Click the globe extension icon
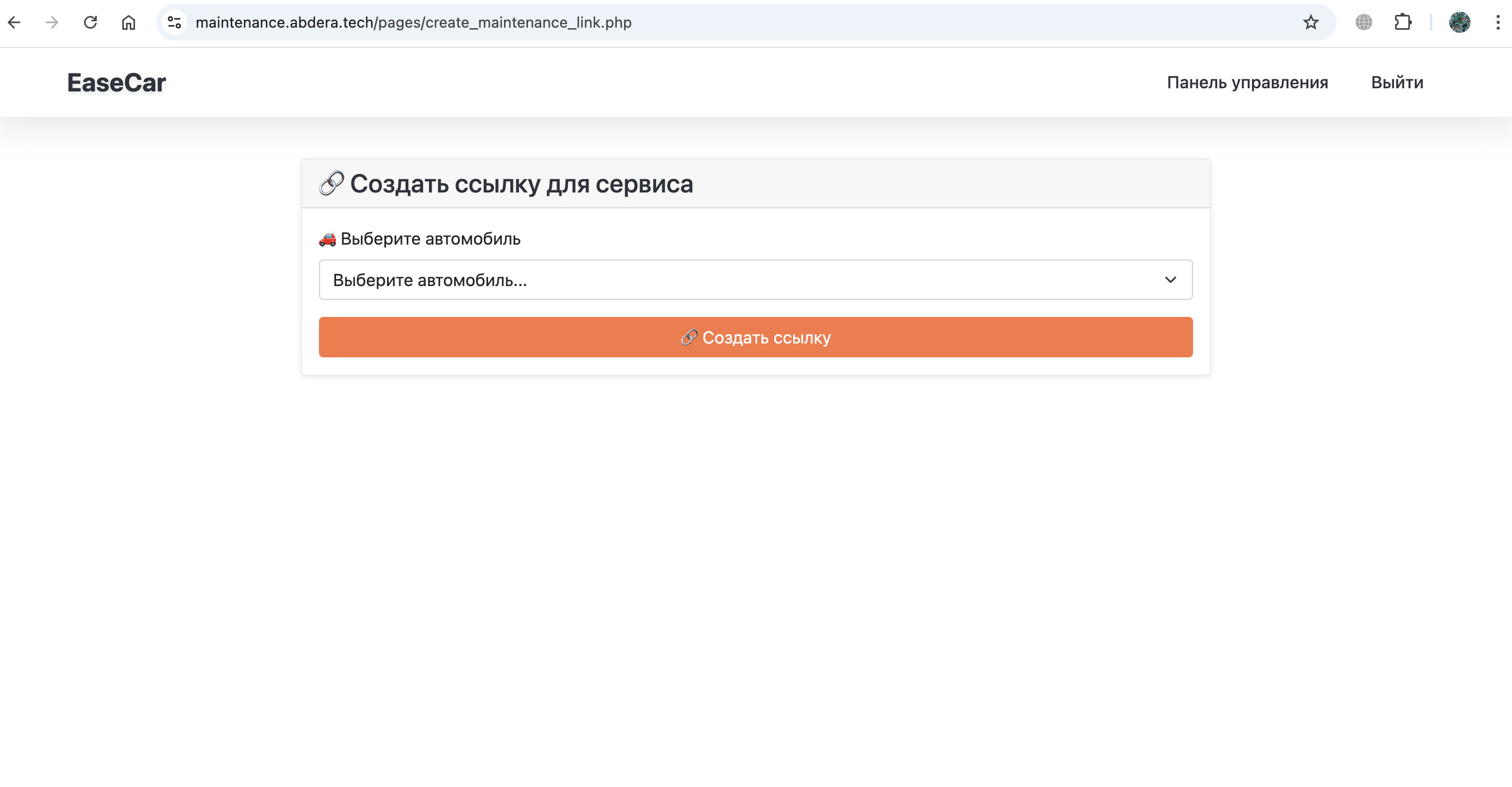This screenshot has height=787, width=1512. tap(1364, 22)
